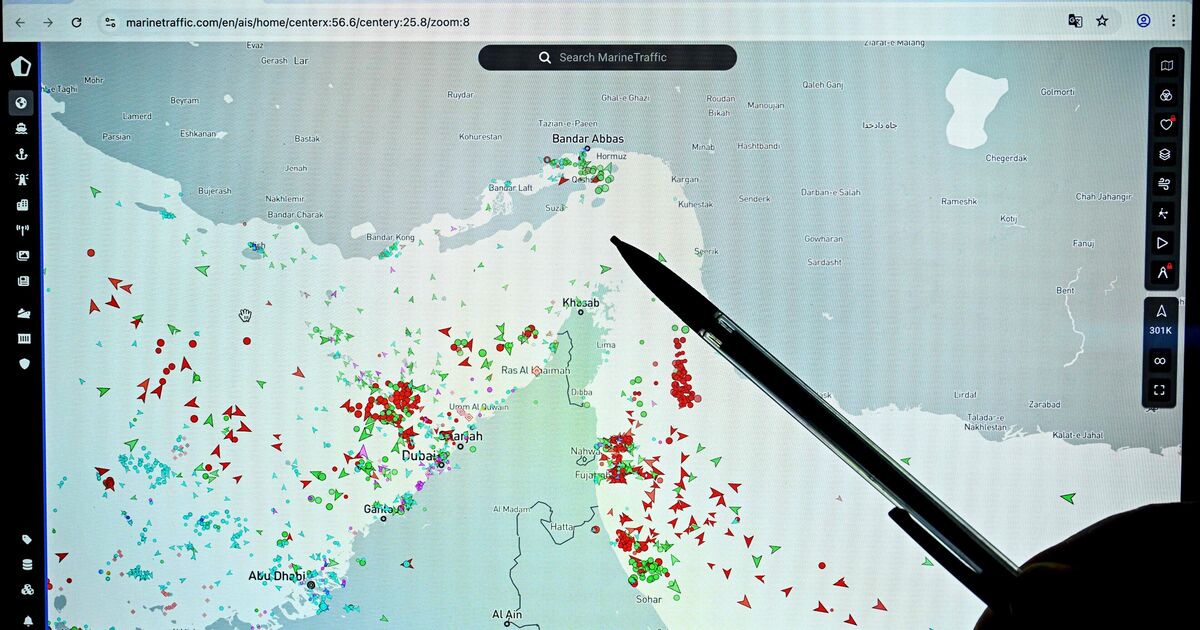Viewport: 1200px width, 630px height.
Task: Focus the Search MarineTraffic field
Action: click(x=607, y=57)
